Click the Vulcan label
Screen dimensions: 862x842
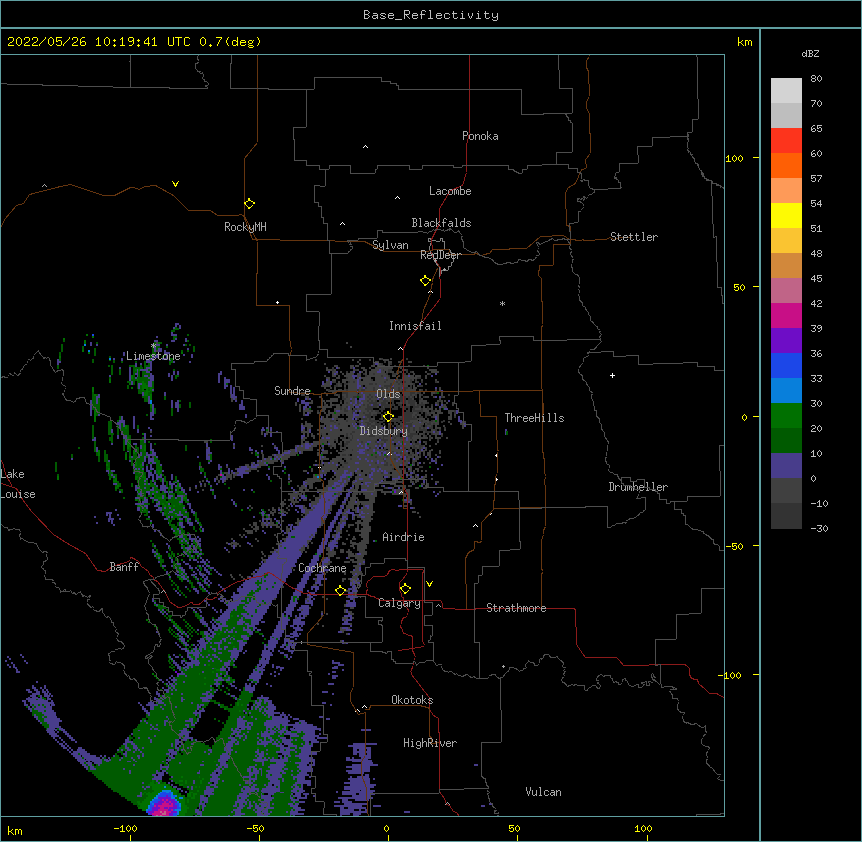coord(543,792)
